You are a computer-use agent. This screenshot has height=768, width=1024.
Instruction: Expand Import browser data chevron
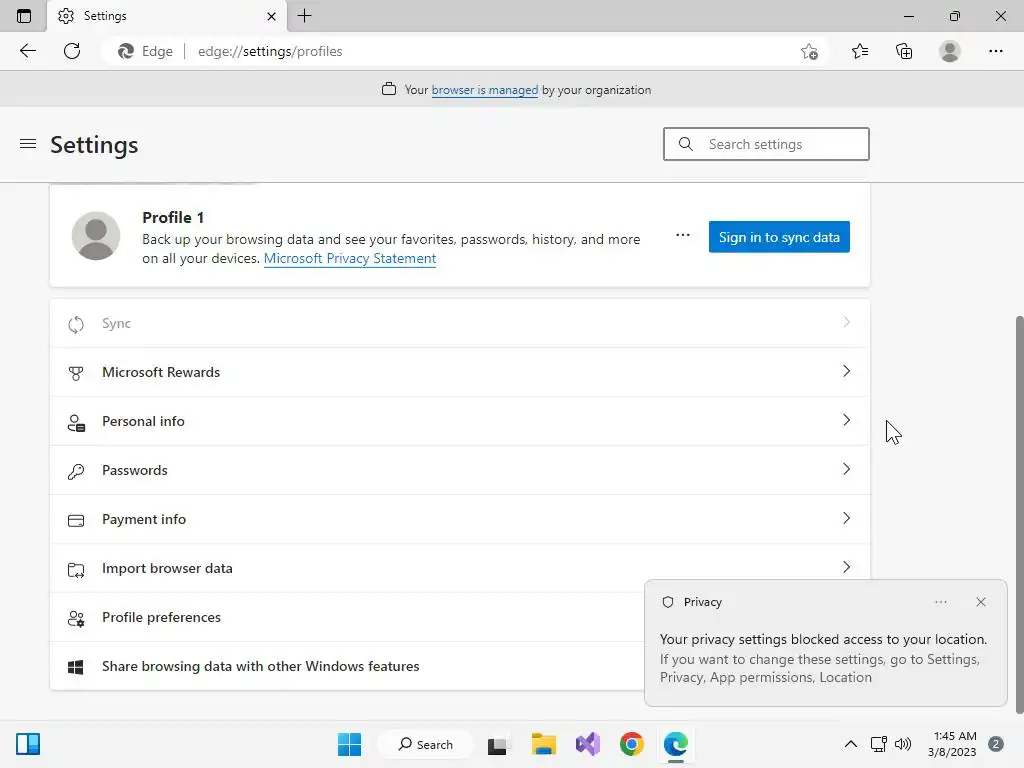coord(846,568)
